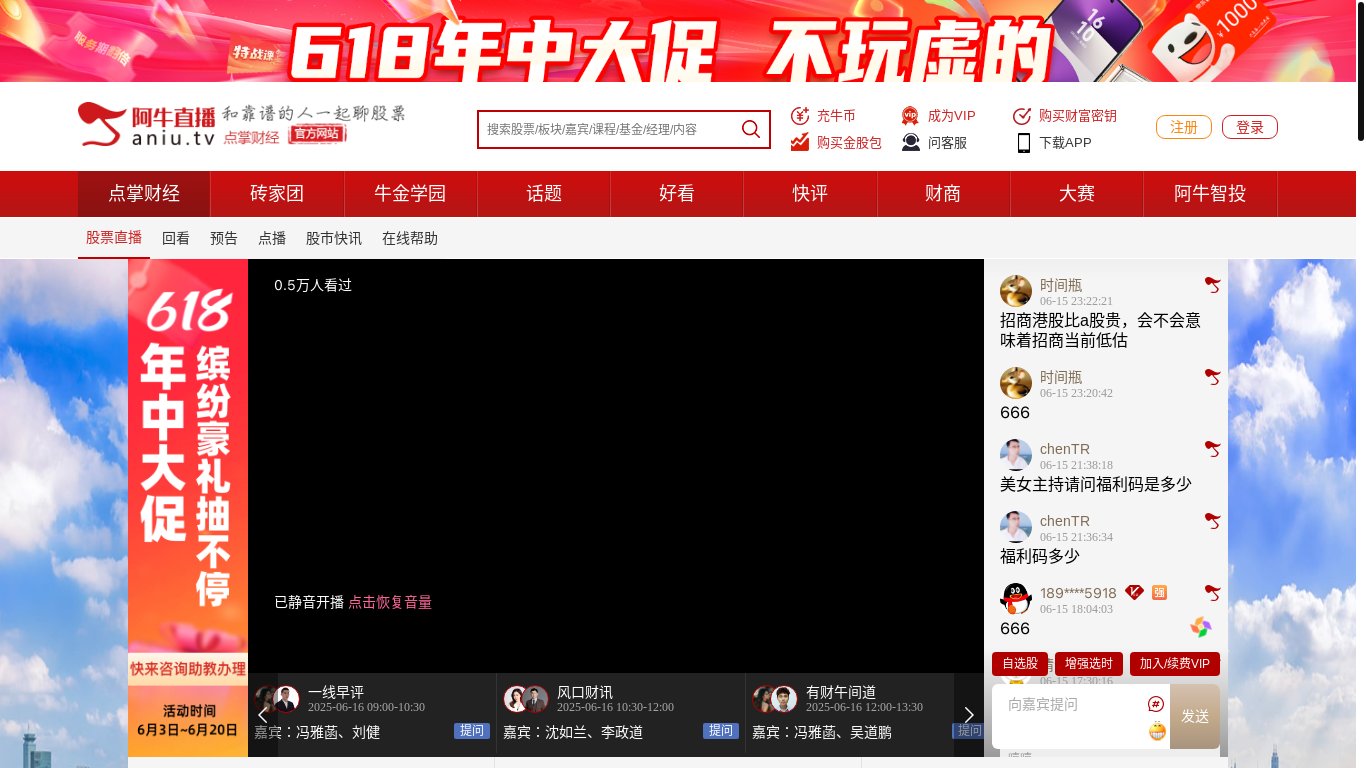Click bull icon beside 21:38:18 comment
Screen dimensions: 1366x768
pos(1212,449)
